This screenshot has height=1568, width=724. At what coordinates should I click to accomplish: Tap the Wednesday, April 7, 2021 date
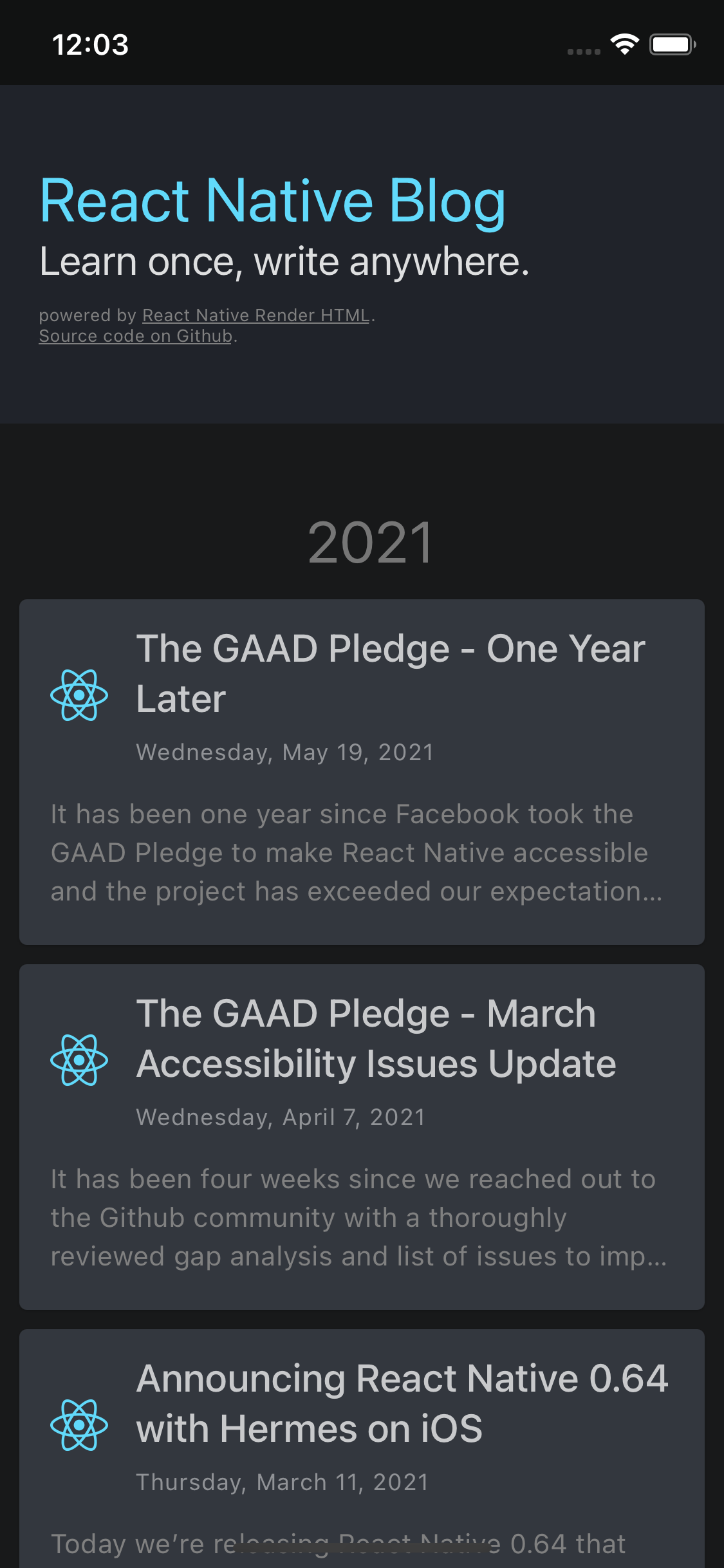(281, 1117)
